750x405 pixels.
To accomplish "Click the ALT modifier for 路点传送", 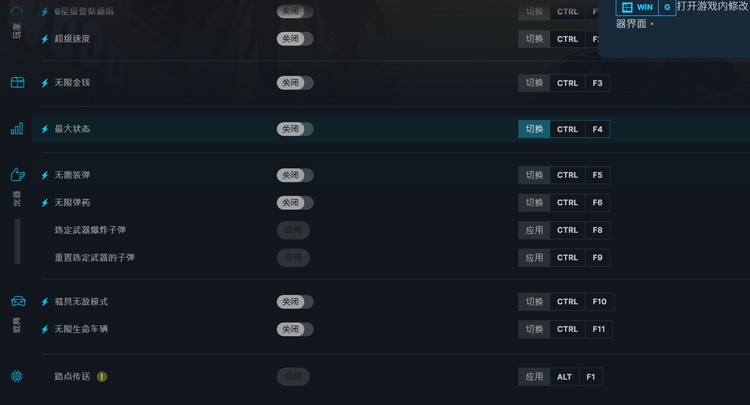I will tap(564, 377).
